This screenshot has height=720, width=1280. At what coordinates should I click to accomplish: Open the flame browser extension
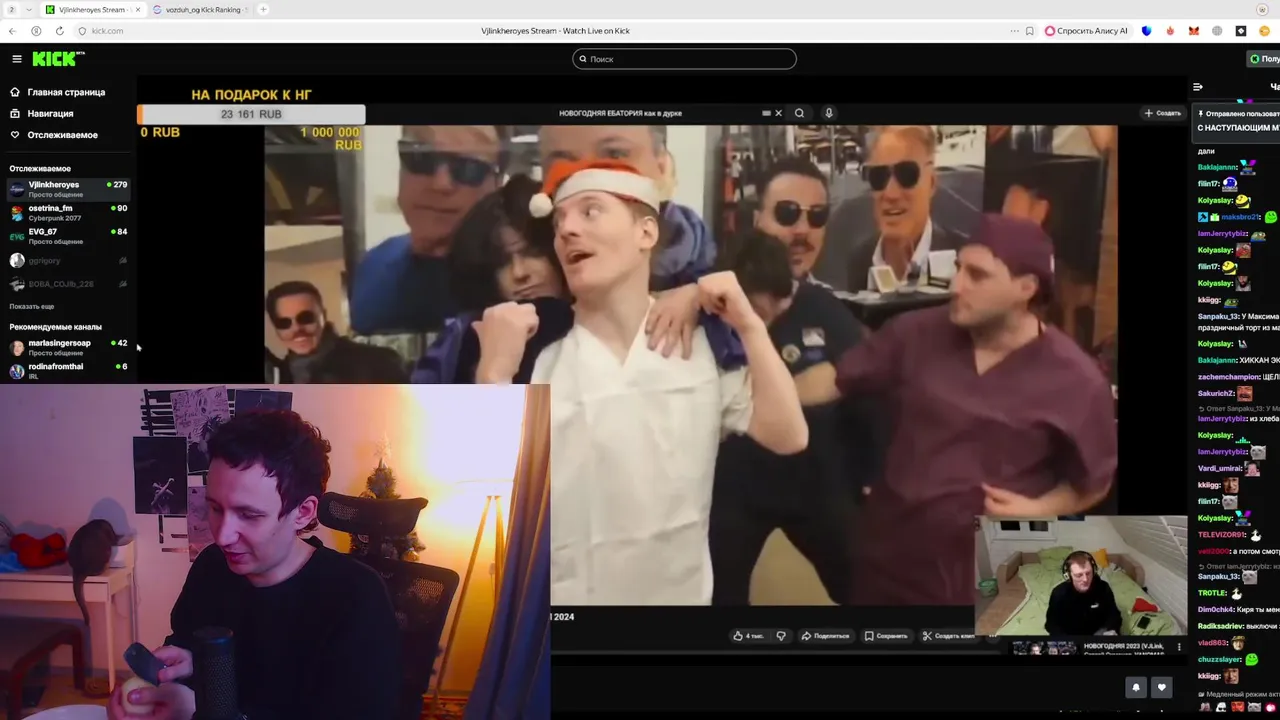click(x=1170, y=31)
